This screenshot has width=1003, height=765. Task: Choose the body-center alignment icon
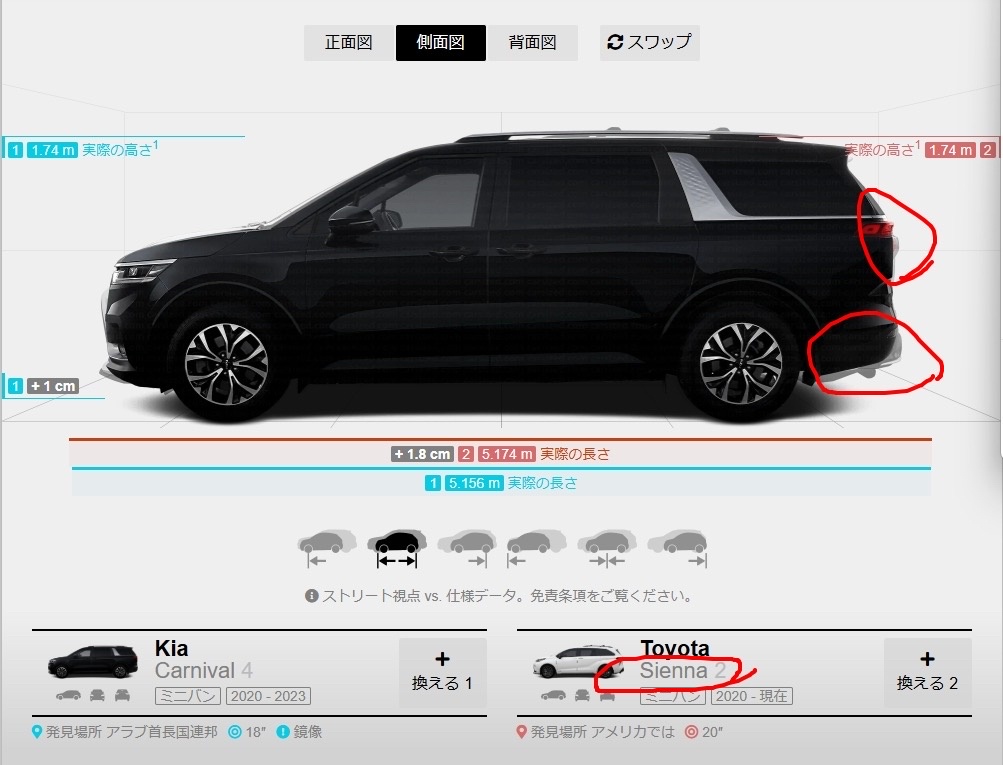(607, 548)
